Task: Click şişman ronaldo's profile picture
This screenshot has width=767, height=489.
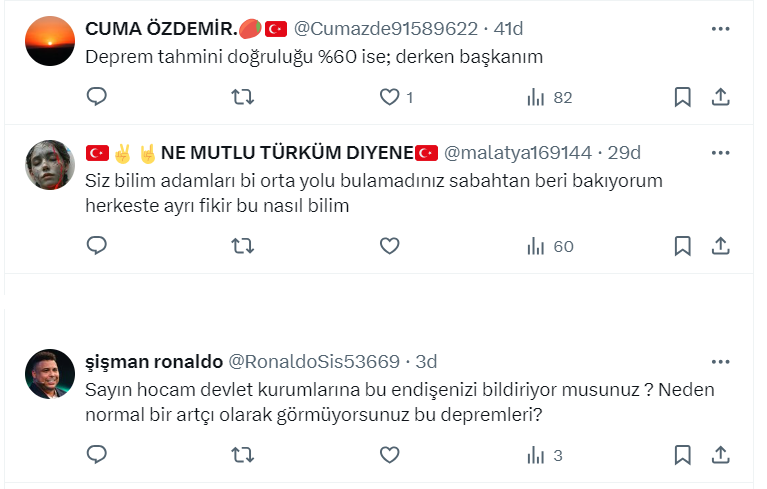Action: (50, 374)
